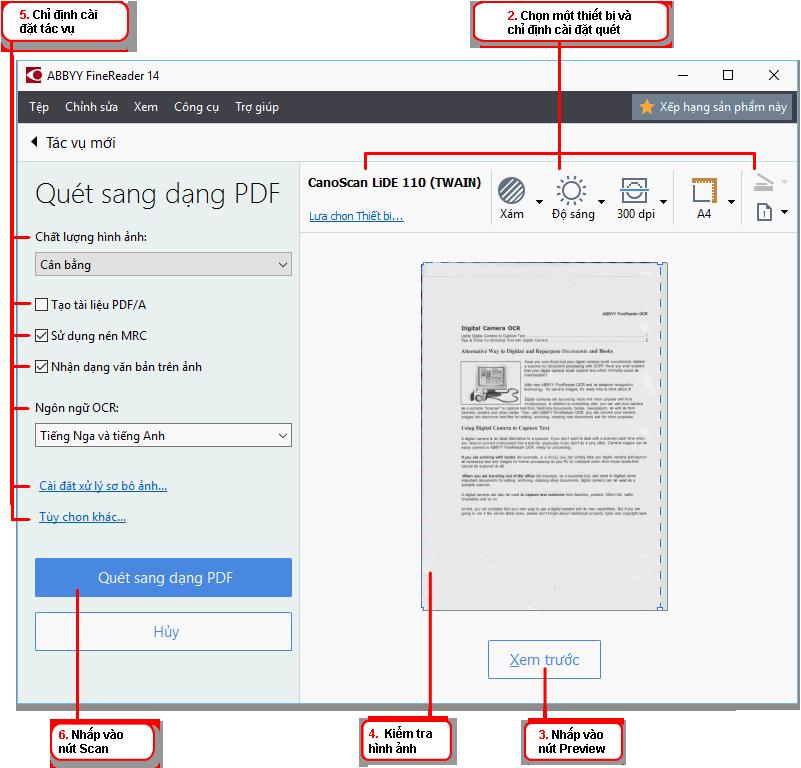Click the CanoScan LiDE 110 (TWAIN) device name
Viewport: 801px width, 768px height.
point(394,182)
